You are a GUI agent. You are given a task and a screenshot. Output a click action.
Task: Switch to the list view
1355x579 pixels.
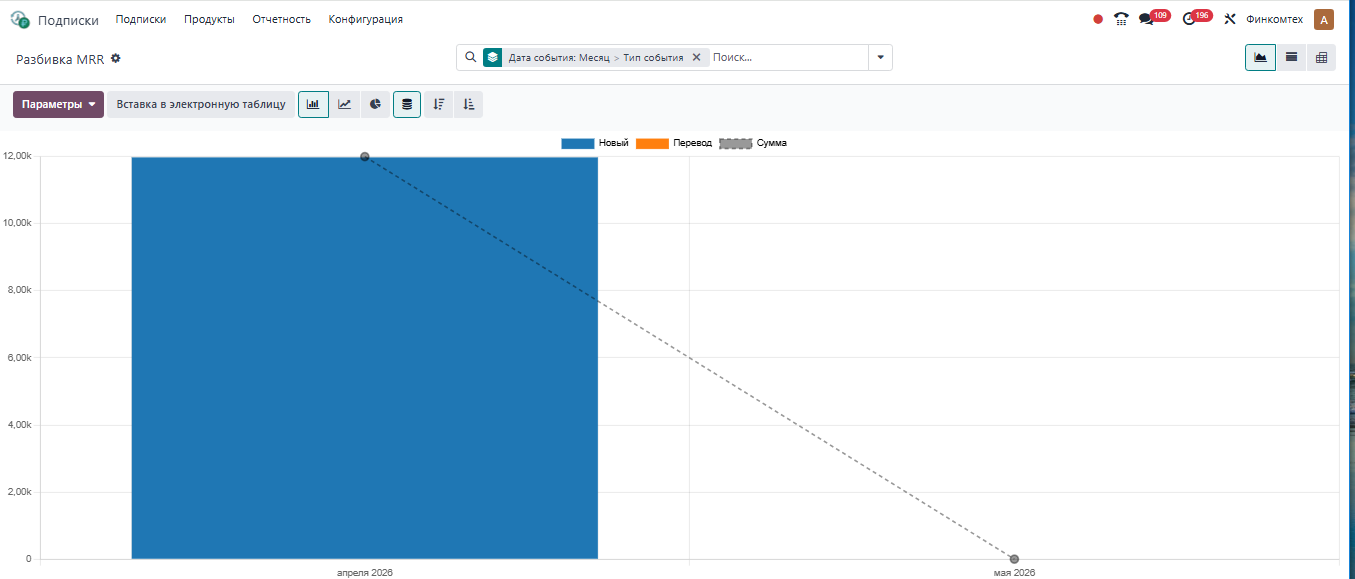click(x=1291, y=57)
